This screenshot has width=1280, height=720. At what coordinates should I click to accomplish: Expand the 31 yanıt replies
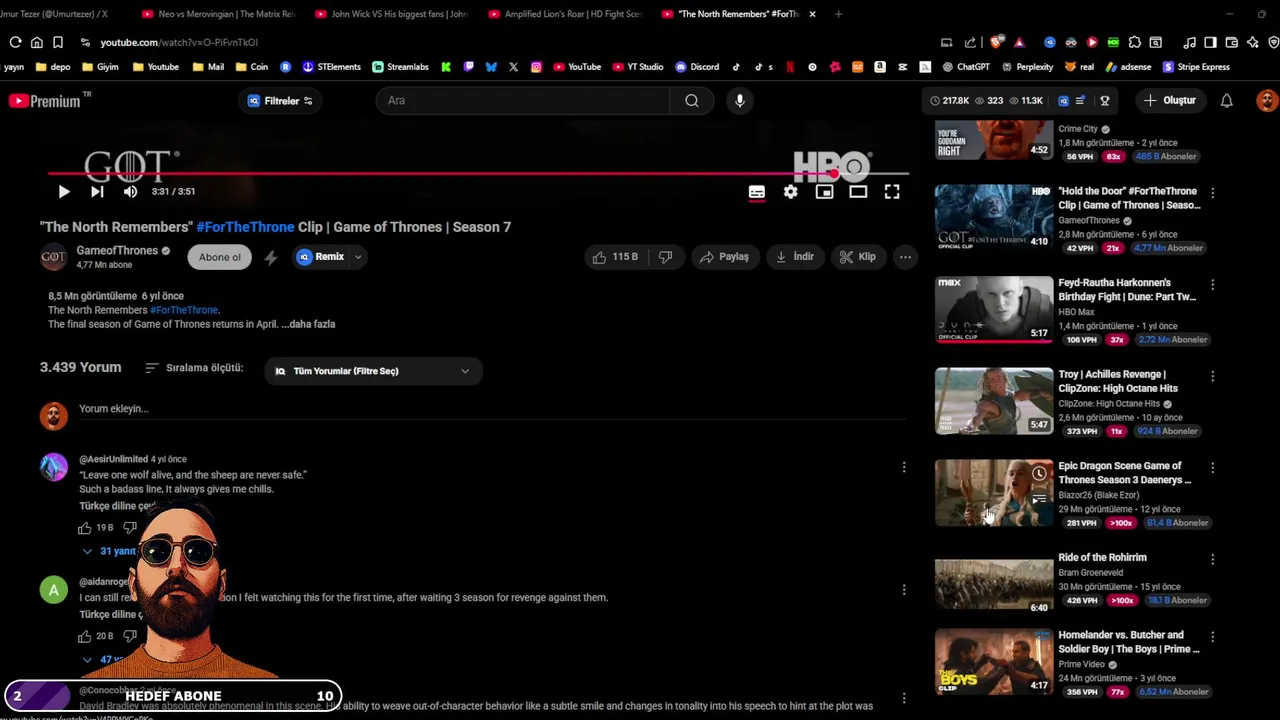point(109,551)
